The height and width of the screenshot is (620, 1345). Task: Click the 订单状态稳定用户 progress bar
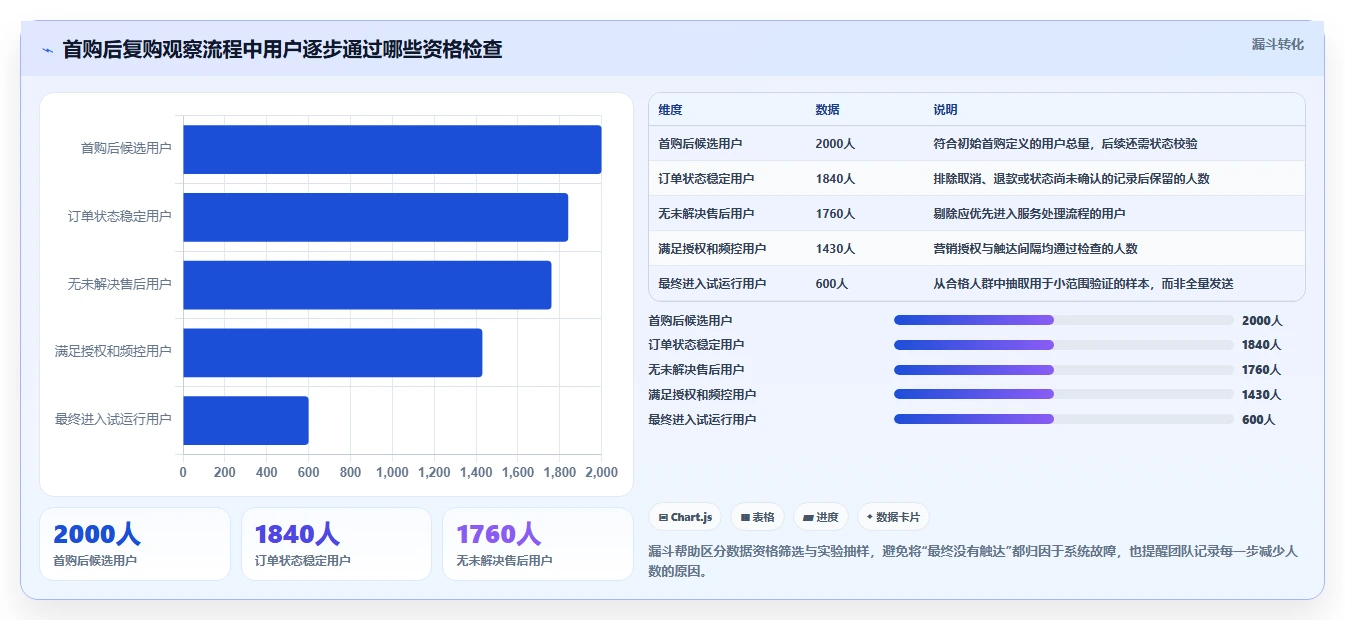coord(1064,345)
